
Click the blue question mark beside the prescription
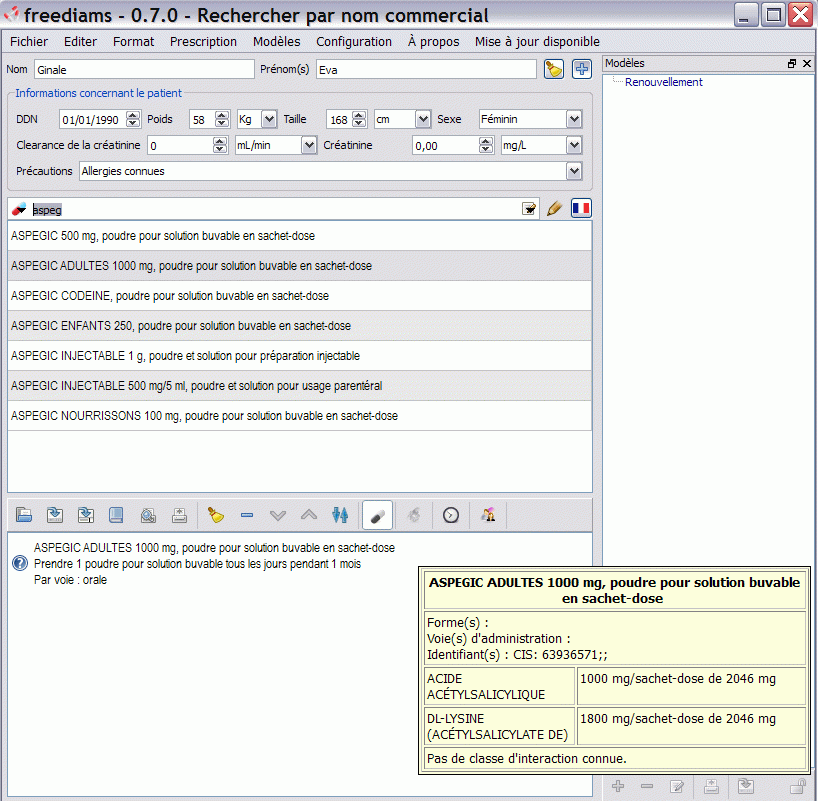click(20, 563)
